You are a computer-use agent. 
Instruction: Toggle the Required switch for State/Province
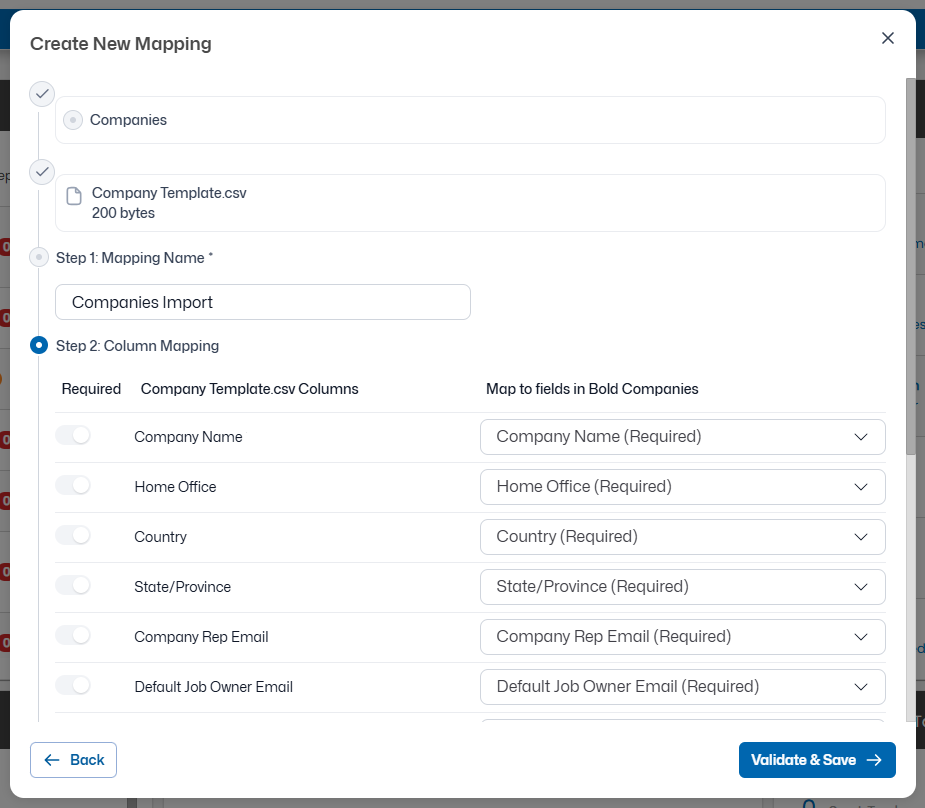[x=73, y=586]
